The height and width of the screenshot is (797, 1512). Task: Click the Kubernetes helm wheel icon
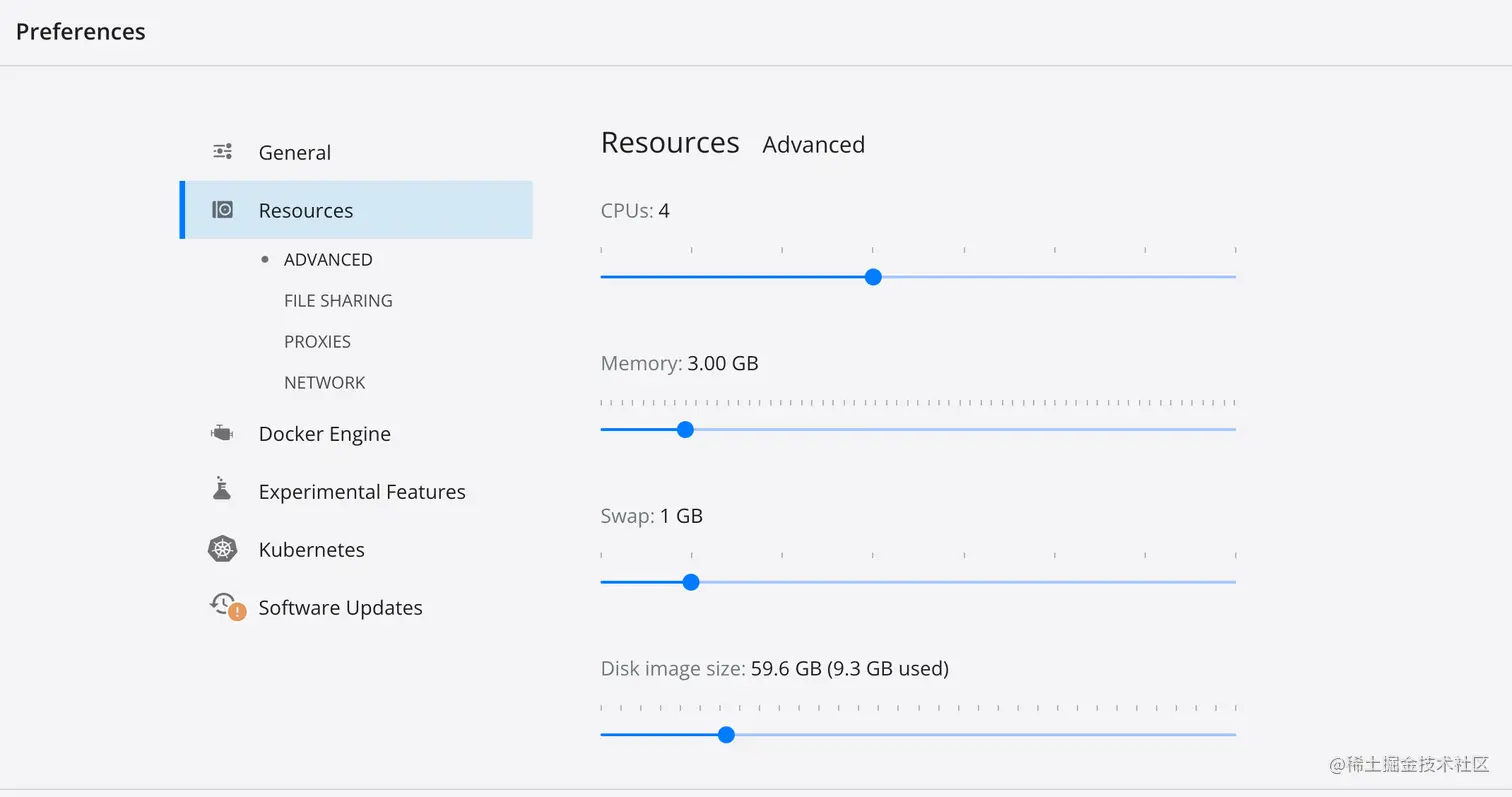tap(222, 549)
